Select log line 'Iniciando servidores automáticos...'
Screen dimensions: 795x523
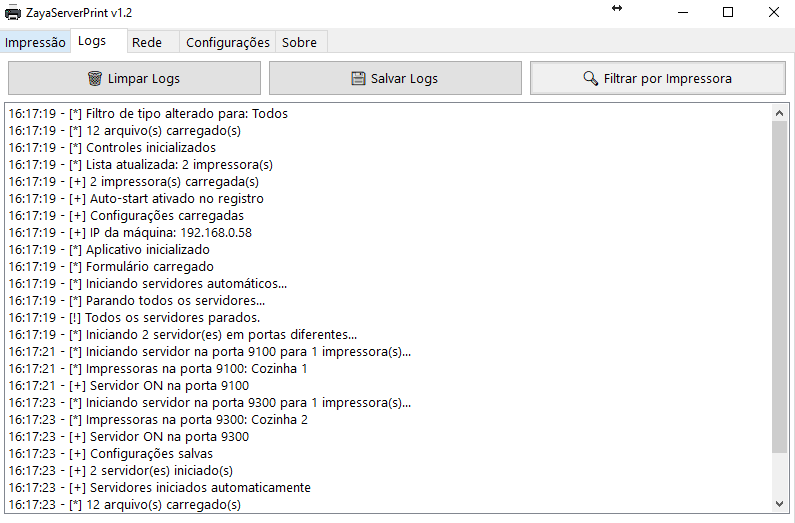coord(148,283)
